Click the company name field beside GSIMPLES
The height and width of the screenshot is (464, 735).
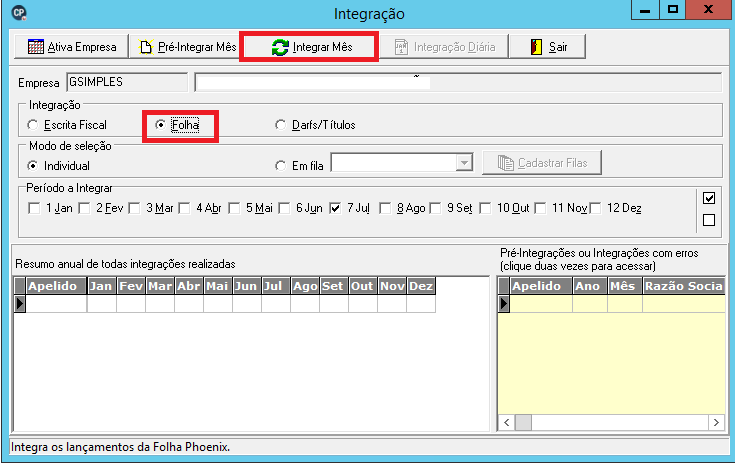458,82
